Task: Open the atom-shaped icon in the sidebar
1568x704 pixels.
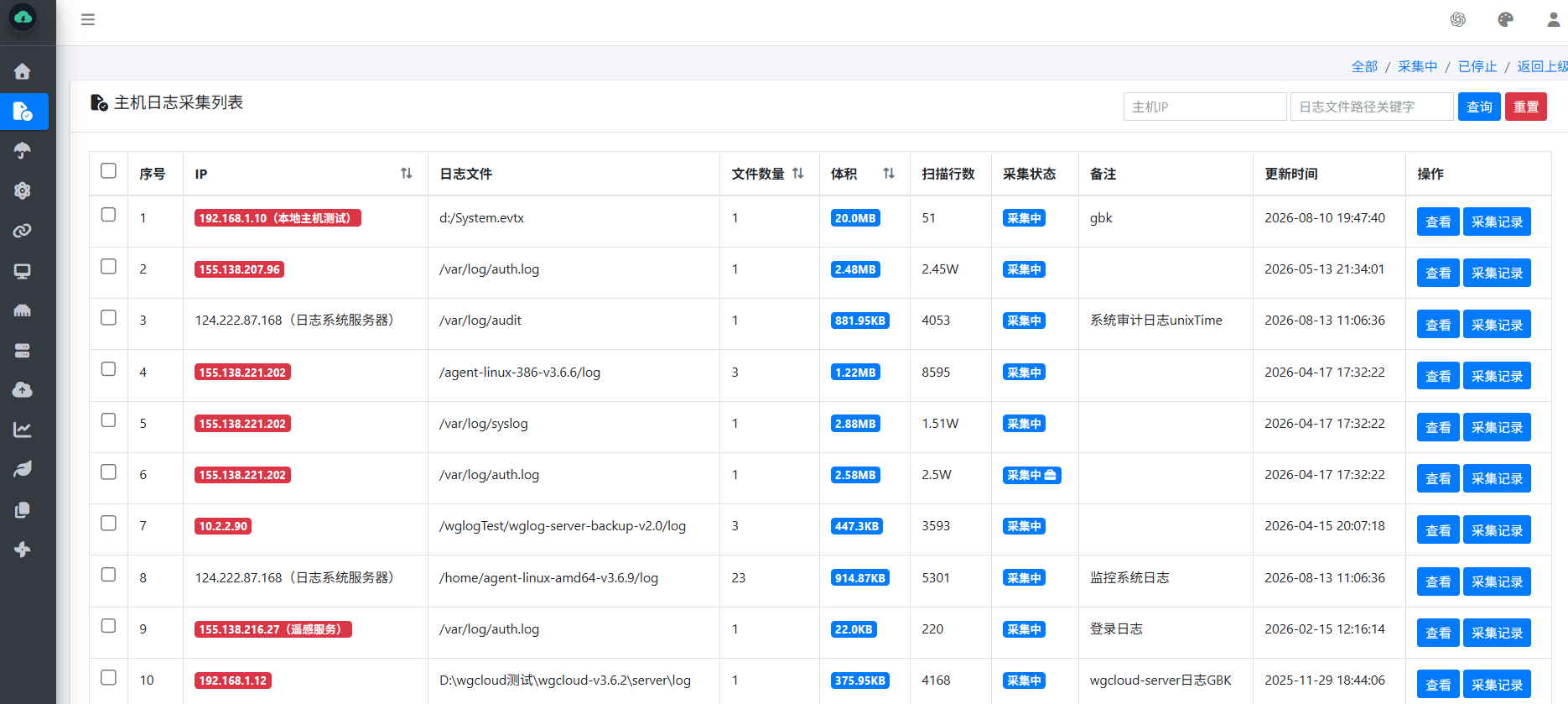Action: pos(23,190)
